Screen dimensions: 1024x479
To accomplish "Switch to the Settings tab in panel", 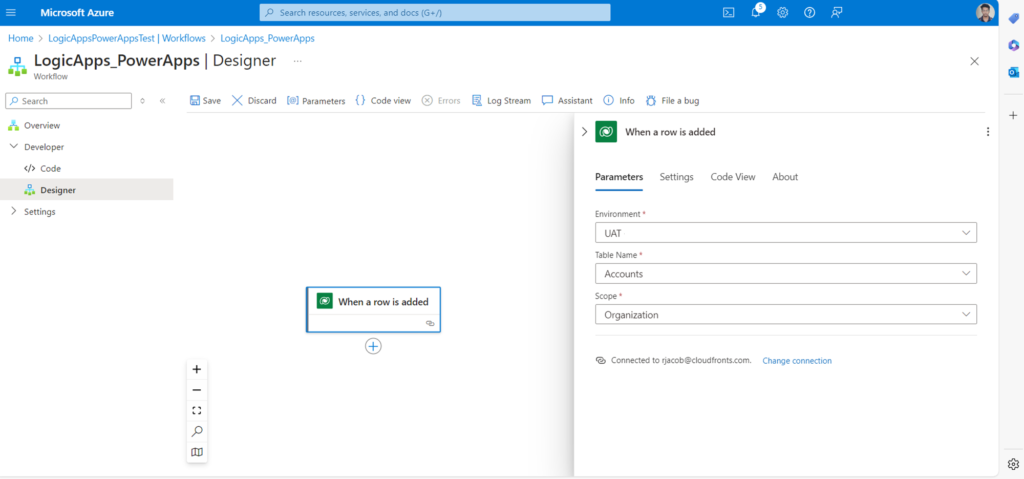I will point(677,177).
